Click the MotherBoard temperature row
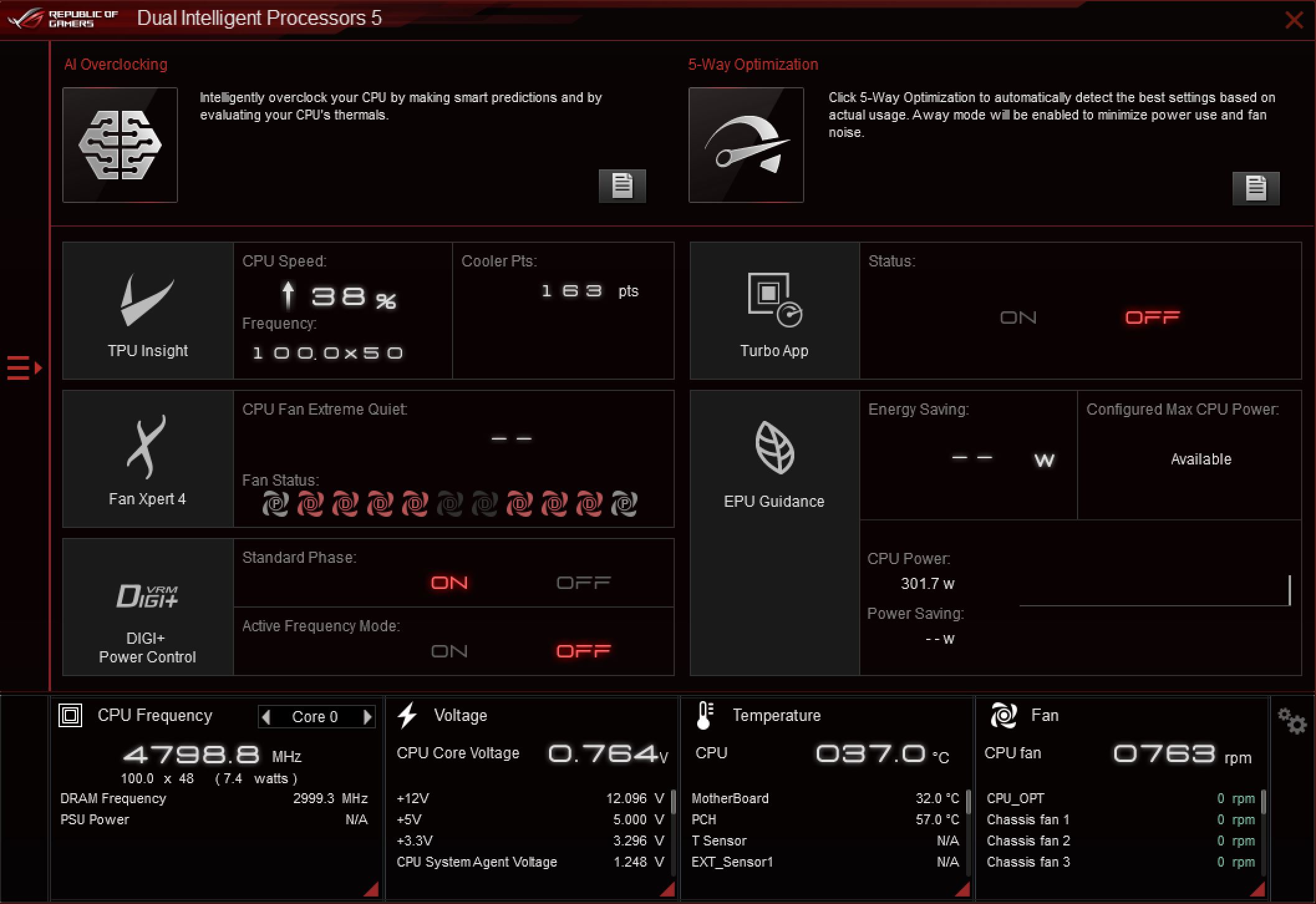Image resolution: width=1316 pixels, height=904 pixels. tap(825, 799)
